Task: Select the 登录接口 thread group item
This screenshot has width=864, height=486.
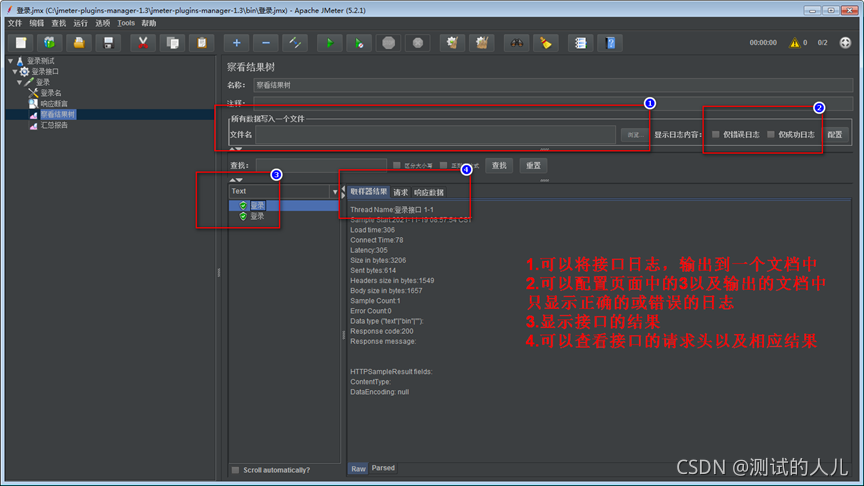Action: 45,72
